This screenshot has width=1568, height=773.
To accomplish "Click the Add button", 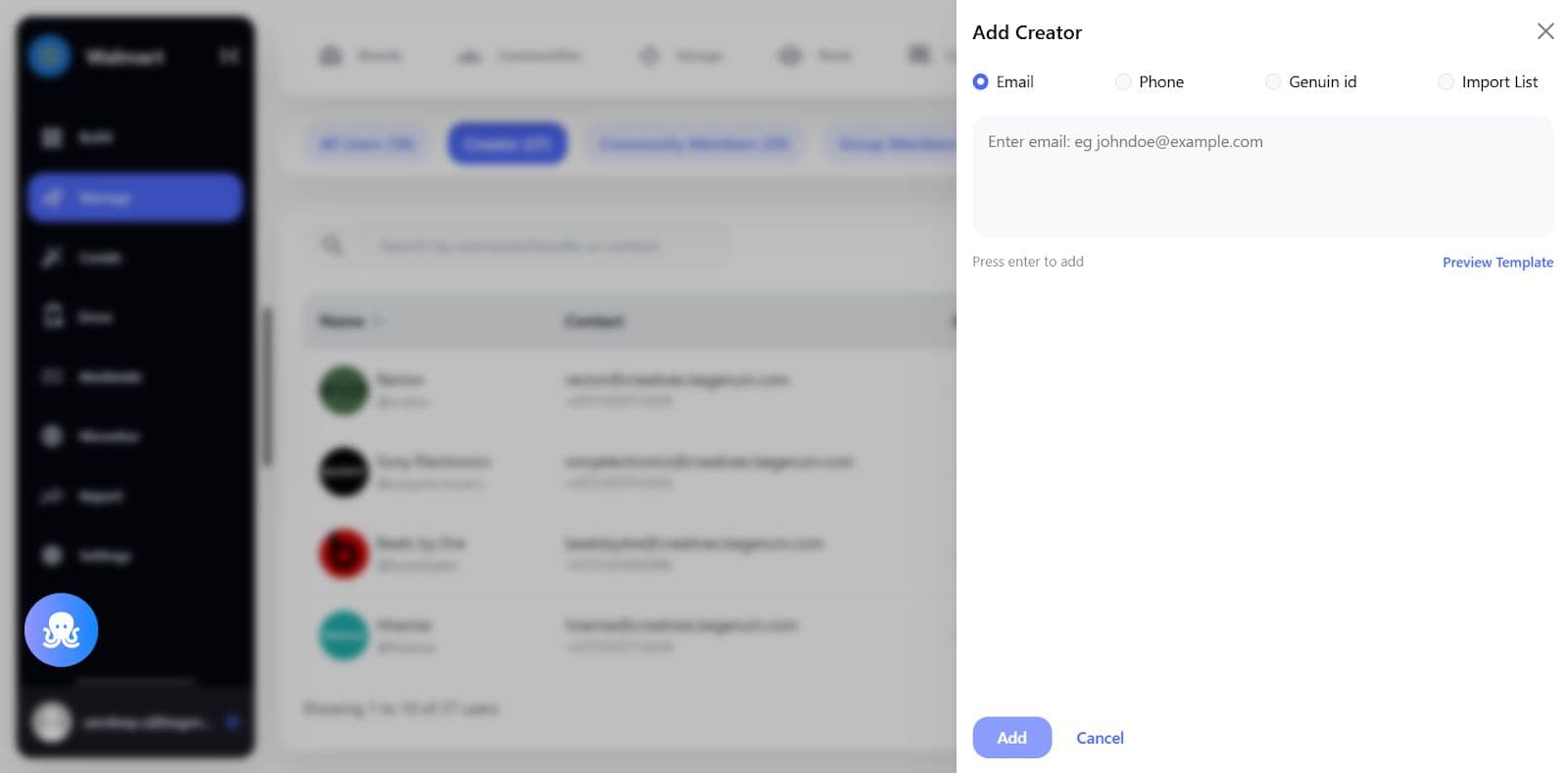I will pyautogui.click(x=1012, y=738).
